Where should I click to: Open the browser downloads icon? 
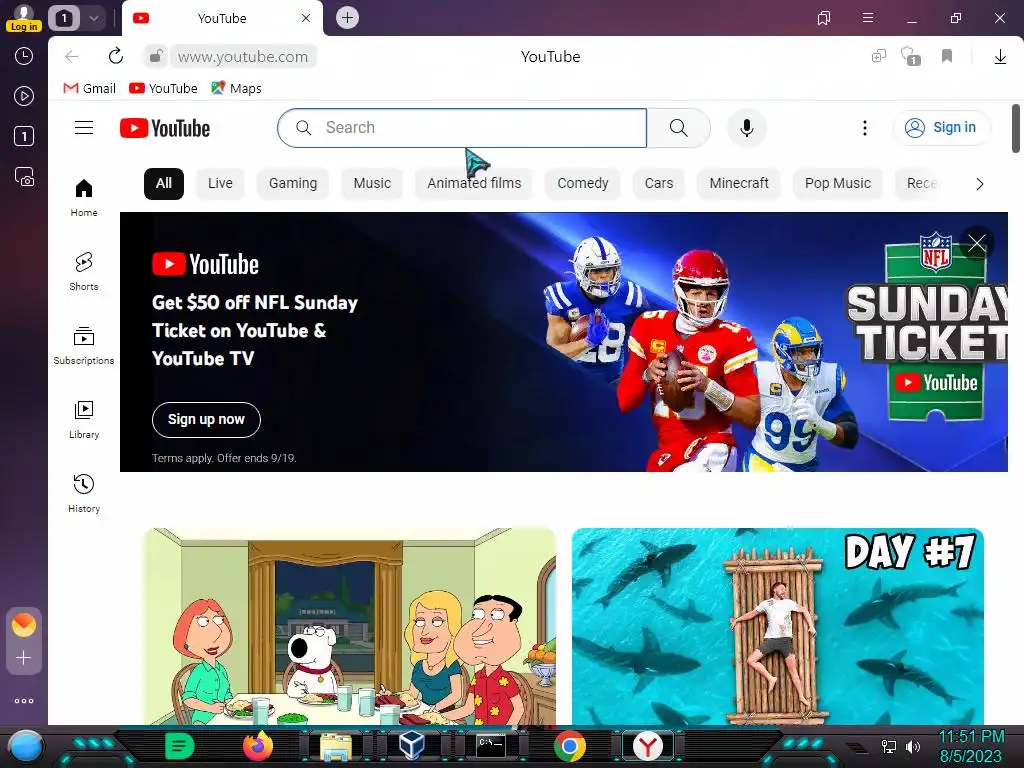(1000, 57)
